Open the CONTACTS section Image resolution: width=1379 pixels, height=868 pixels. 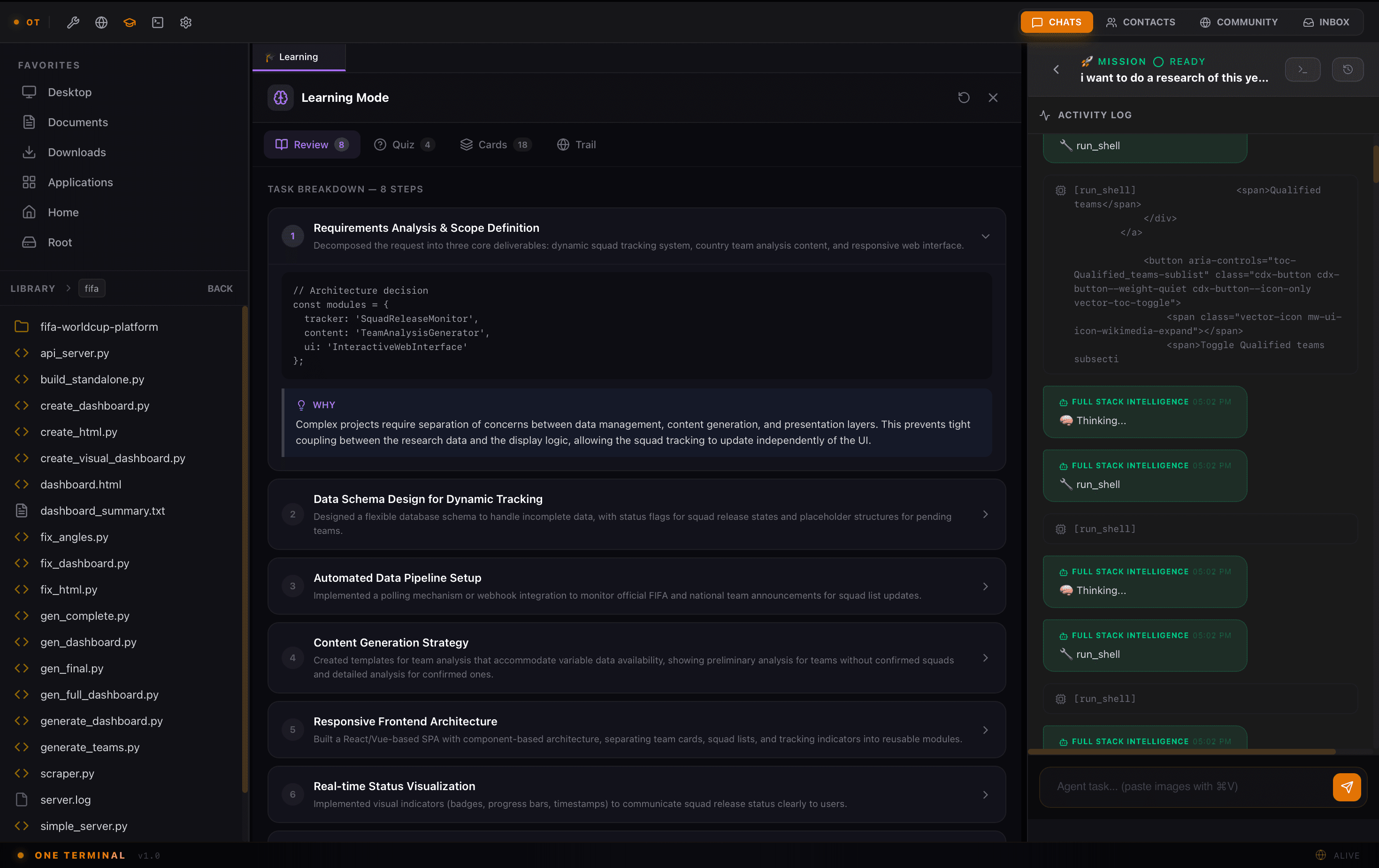click(1141, 23)
